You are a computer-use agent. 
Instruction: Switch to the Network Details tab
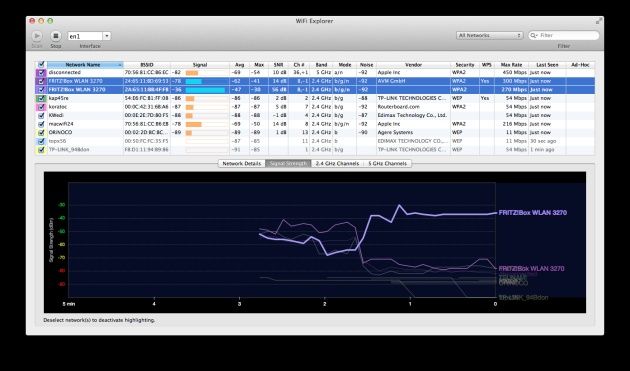click(241, 164)
